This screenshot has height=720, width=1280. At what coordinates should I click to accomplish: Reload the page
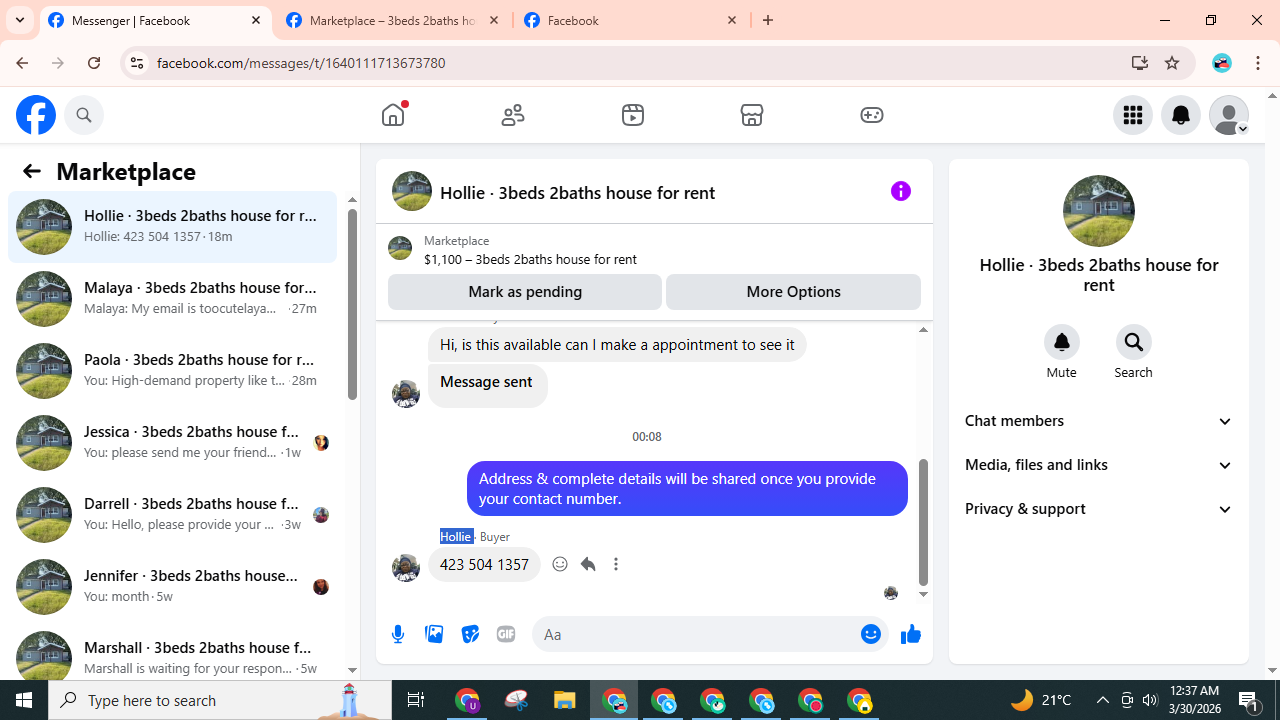click(x=94, y=63)
